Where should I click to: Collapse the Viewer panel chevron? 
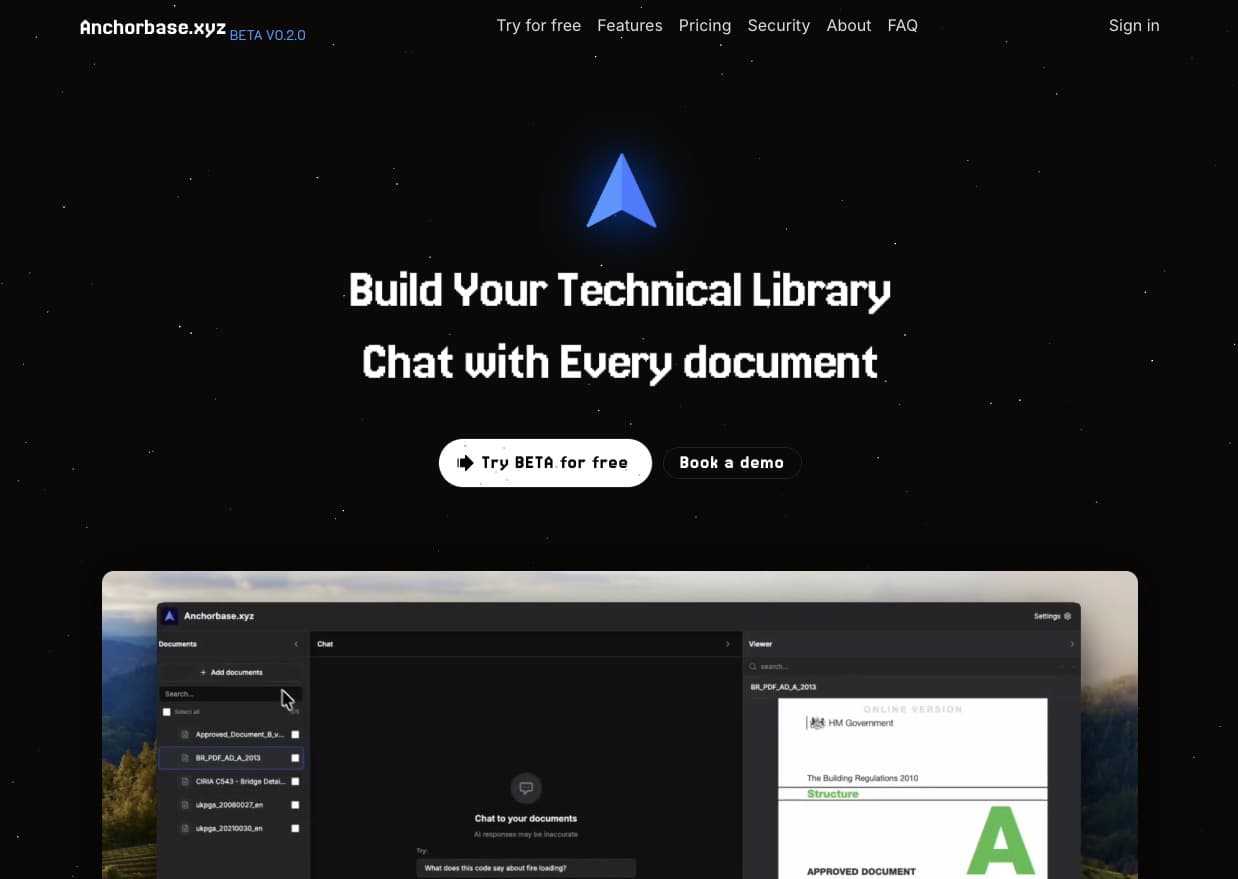[1072, 644]
